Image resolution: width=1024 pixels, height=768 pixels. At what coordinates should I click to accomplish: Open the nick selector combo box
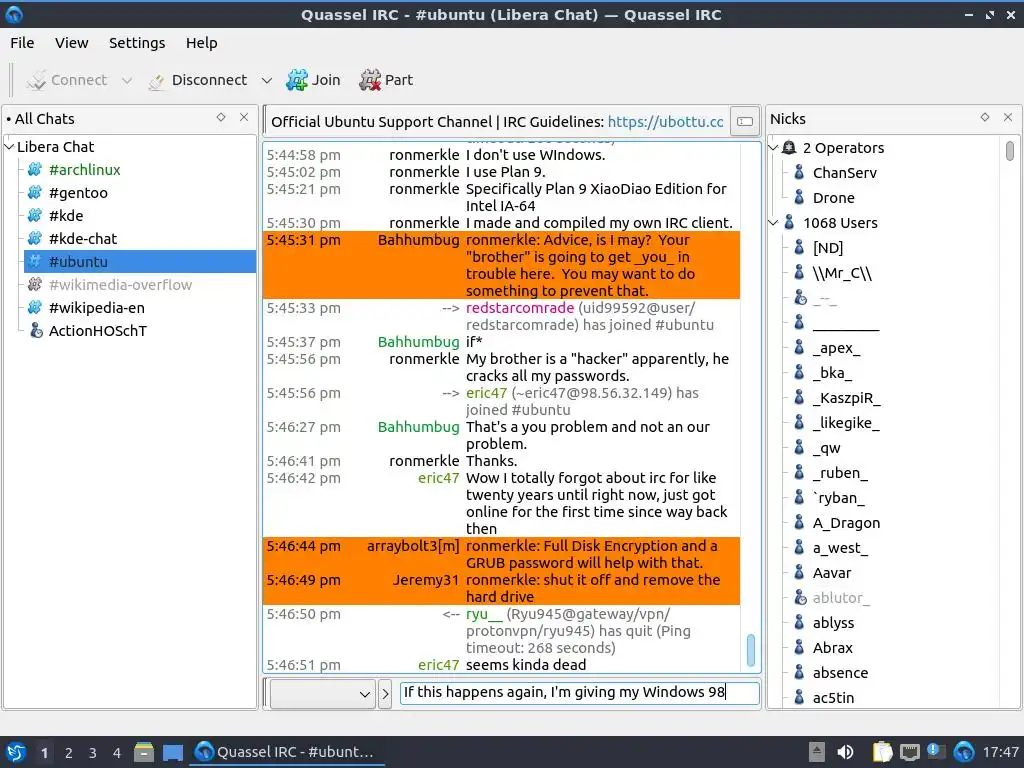coord(322,694)
